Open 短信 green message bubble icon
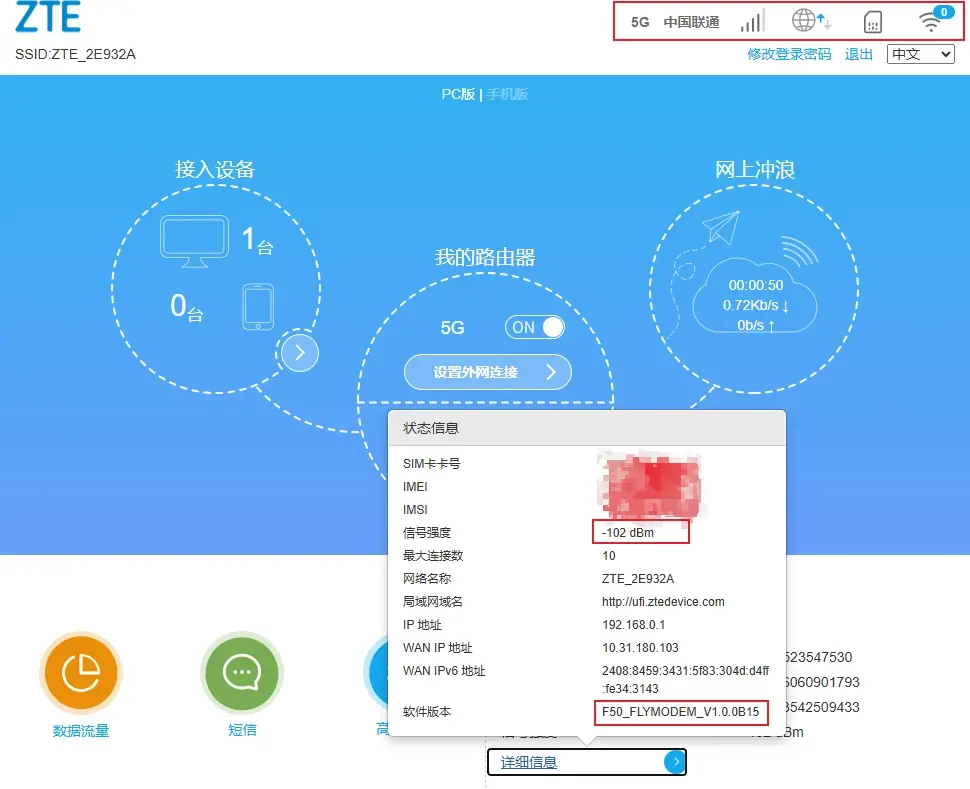The width and height of the screenshot is (970, 789). [242, 674]
